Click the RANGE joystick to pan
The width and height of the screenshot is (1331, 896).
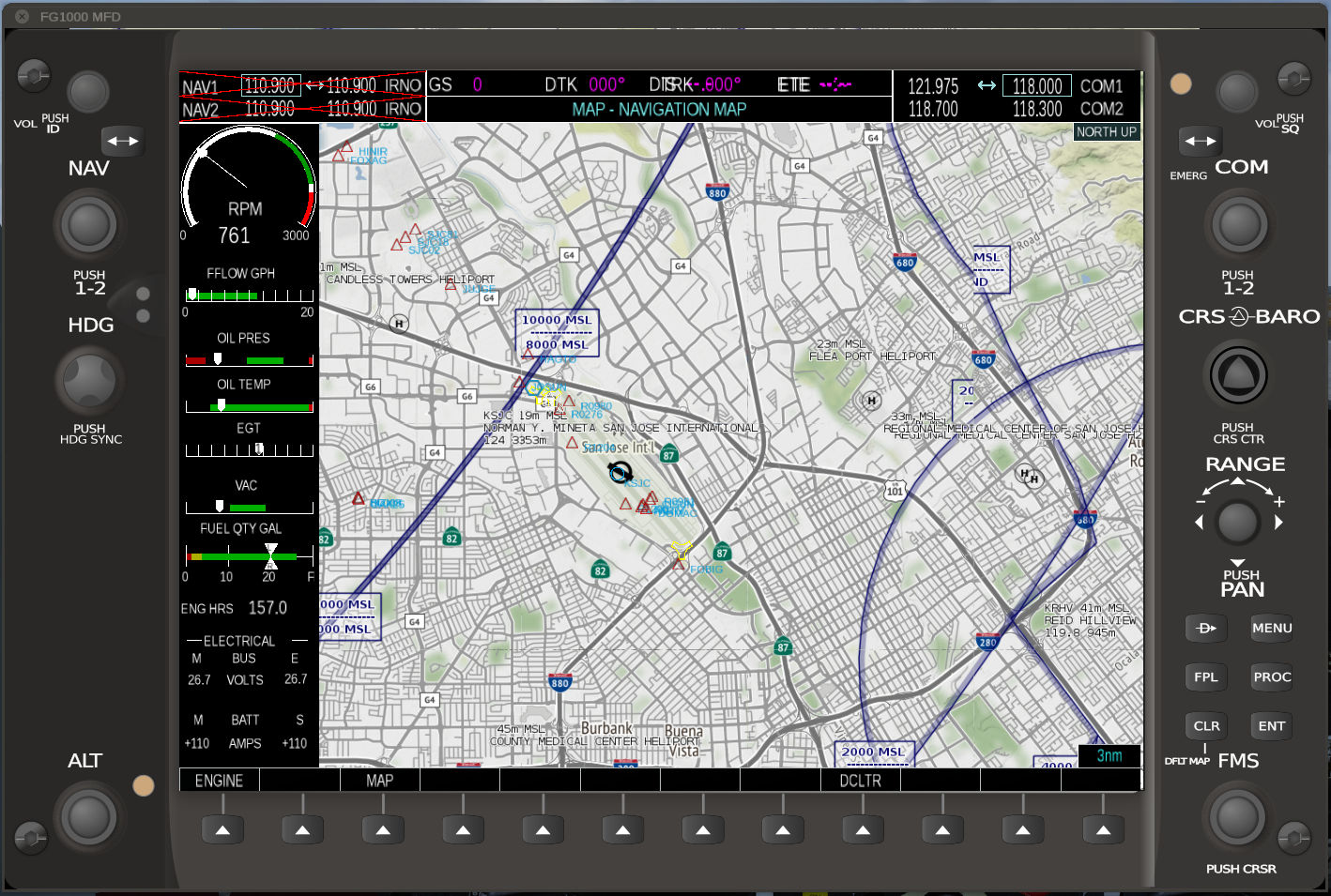(x=1237, y=522)
